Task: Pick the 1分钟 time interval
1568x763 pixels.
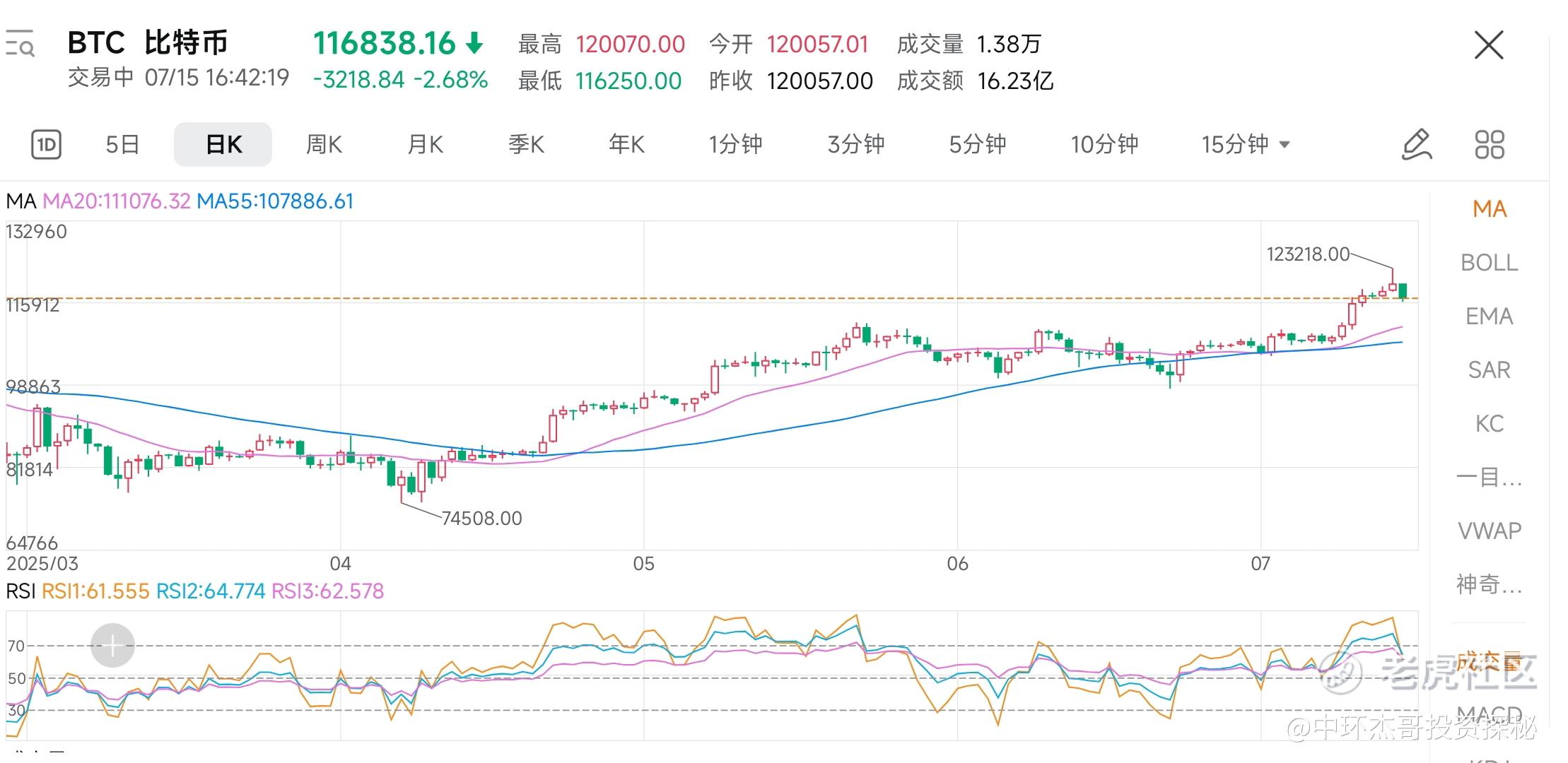Action: tap(735, 145)
